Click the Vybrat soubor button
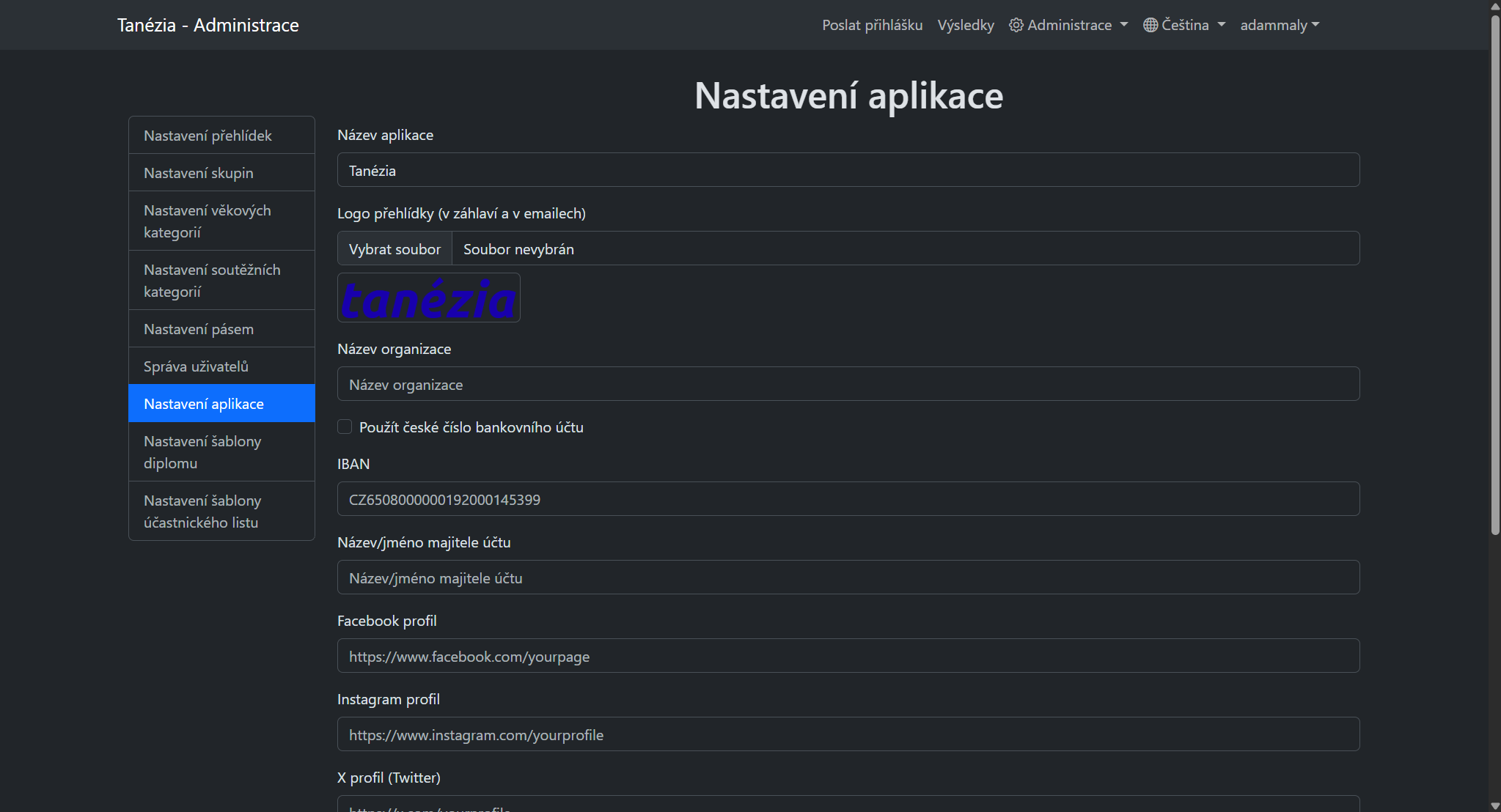This screenshot has width=1501, height=812. click(394, 249)
